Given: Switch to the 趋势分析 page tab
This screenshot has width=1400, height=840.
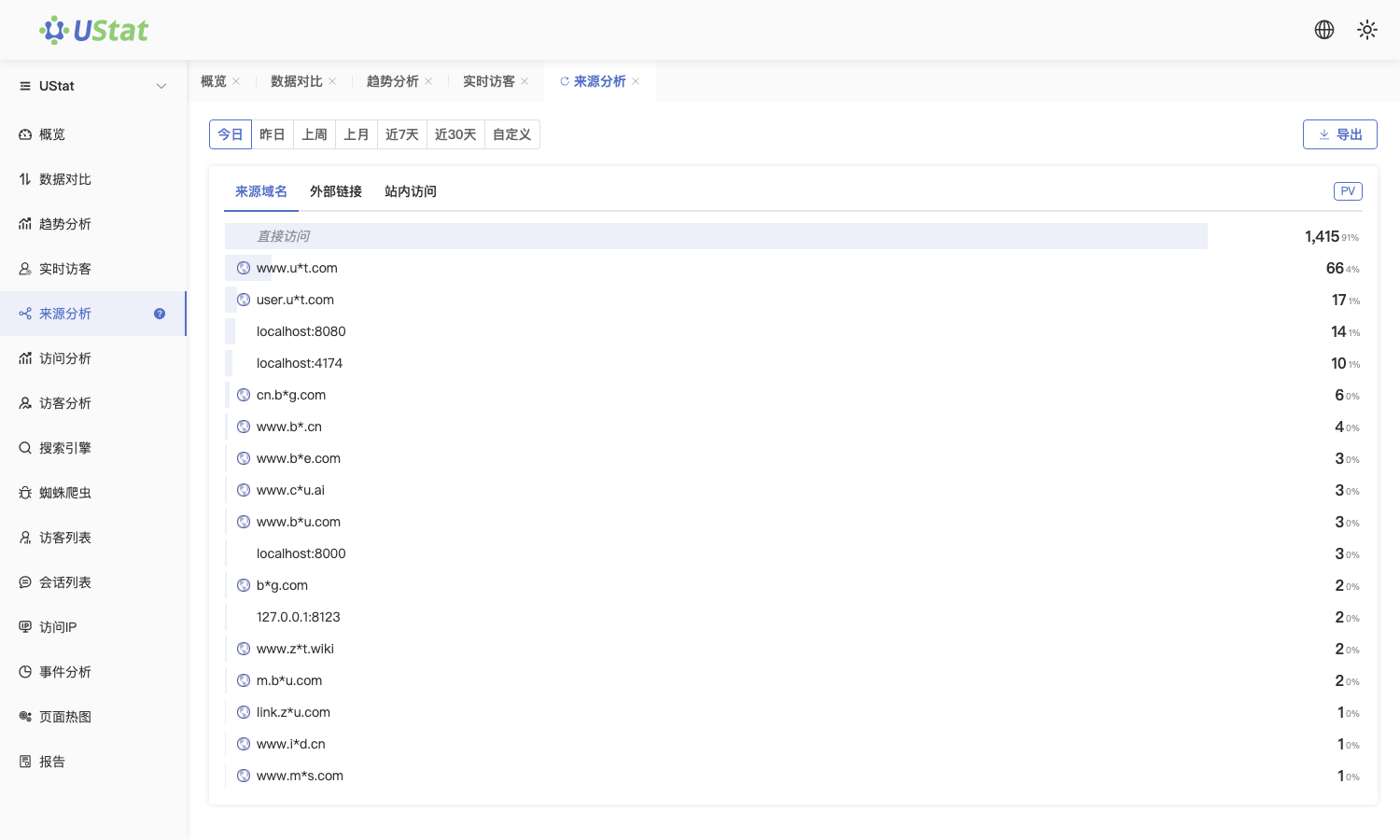Looking at the screenshot, I should coord(393,81).
